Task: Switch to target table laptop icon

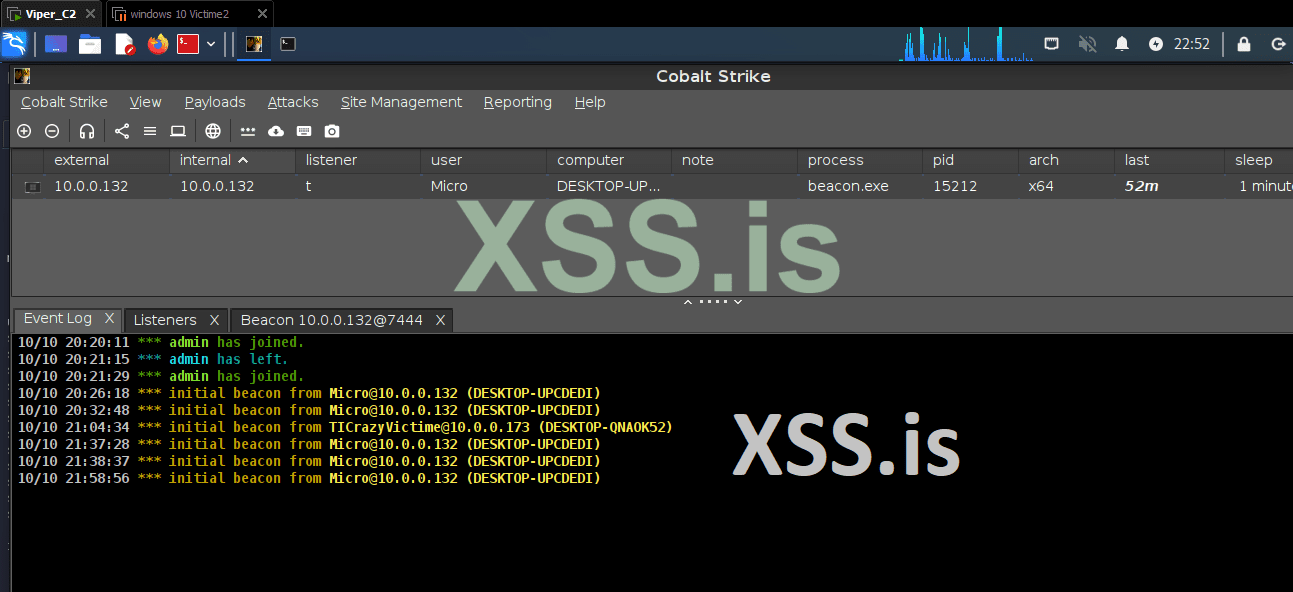Action: tap(178, 131)
